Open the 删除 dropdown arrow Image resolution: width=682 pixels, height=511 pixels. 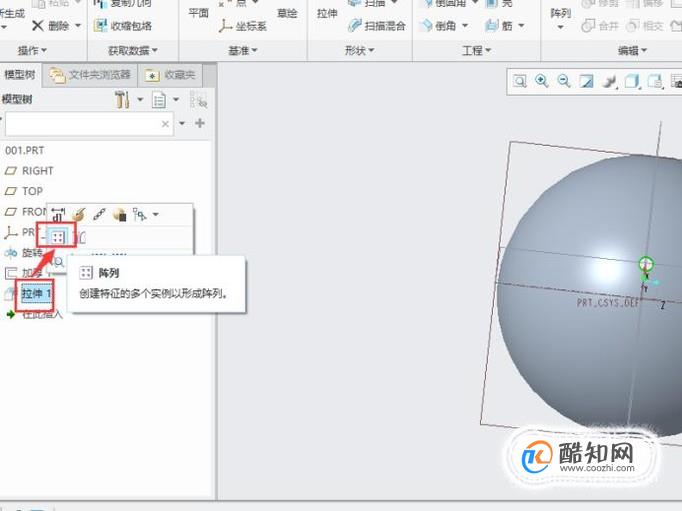pyautogui.click(x=78, y=26)
